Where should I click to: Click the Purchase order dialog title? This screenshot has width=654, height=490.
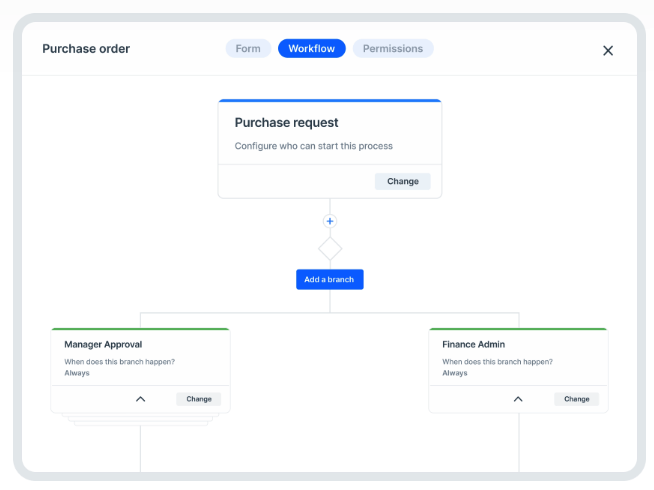[86, 49]
